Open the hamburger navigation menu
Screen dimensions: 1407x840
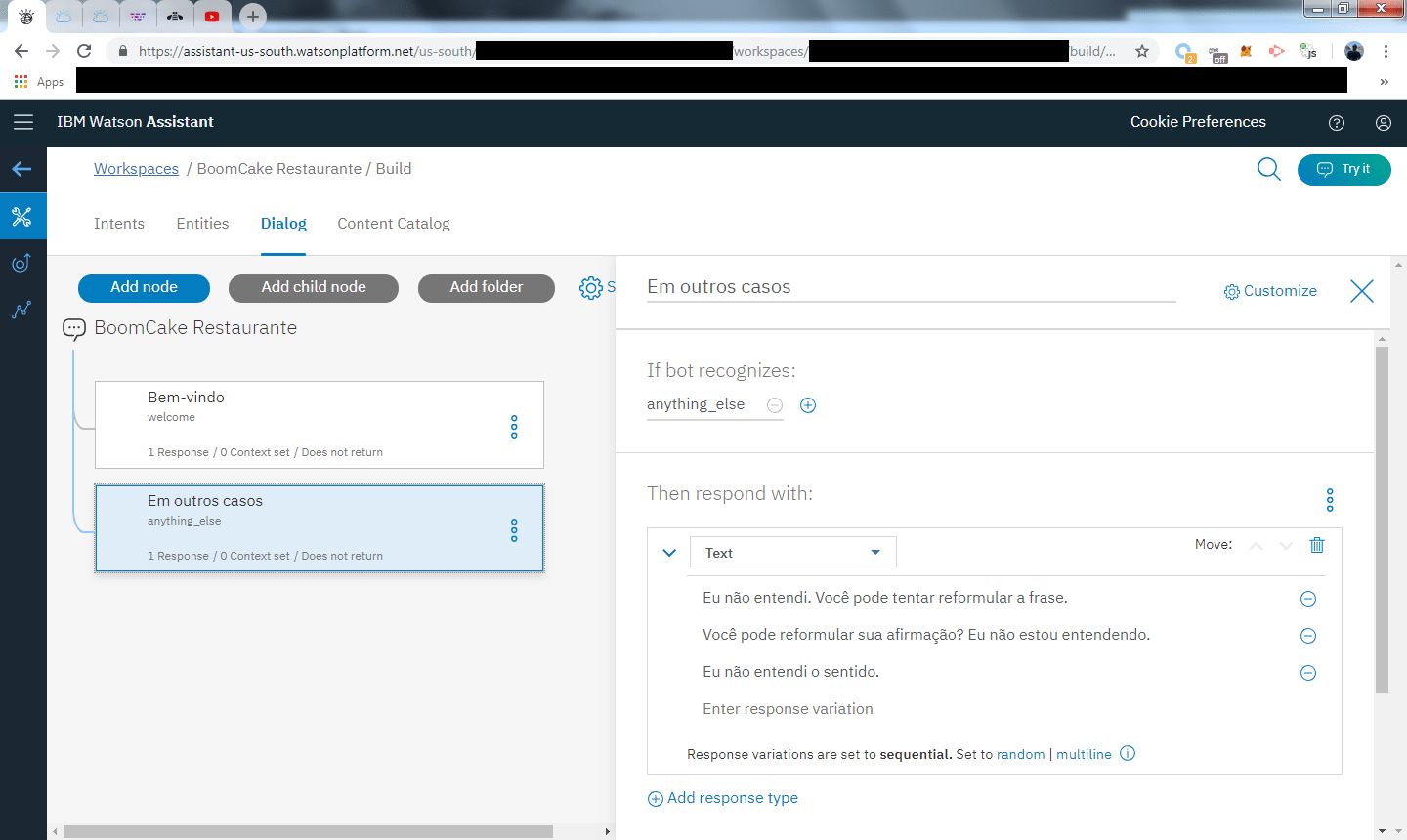pos(23,122)
